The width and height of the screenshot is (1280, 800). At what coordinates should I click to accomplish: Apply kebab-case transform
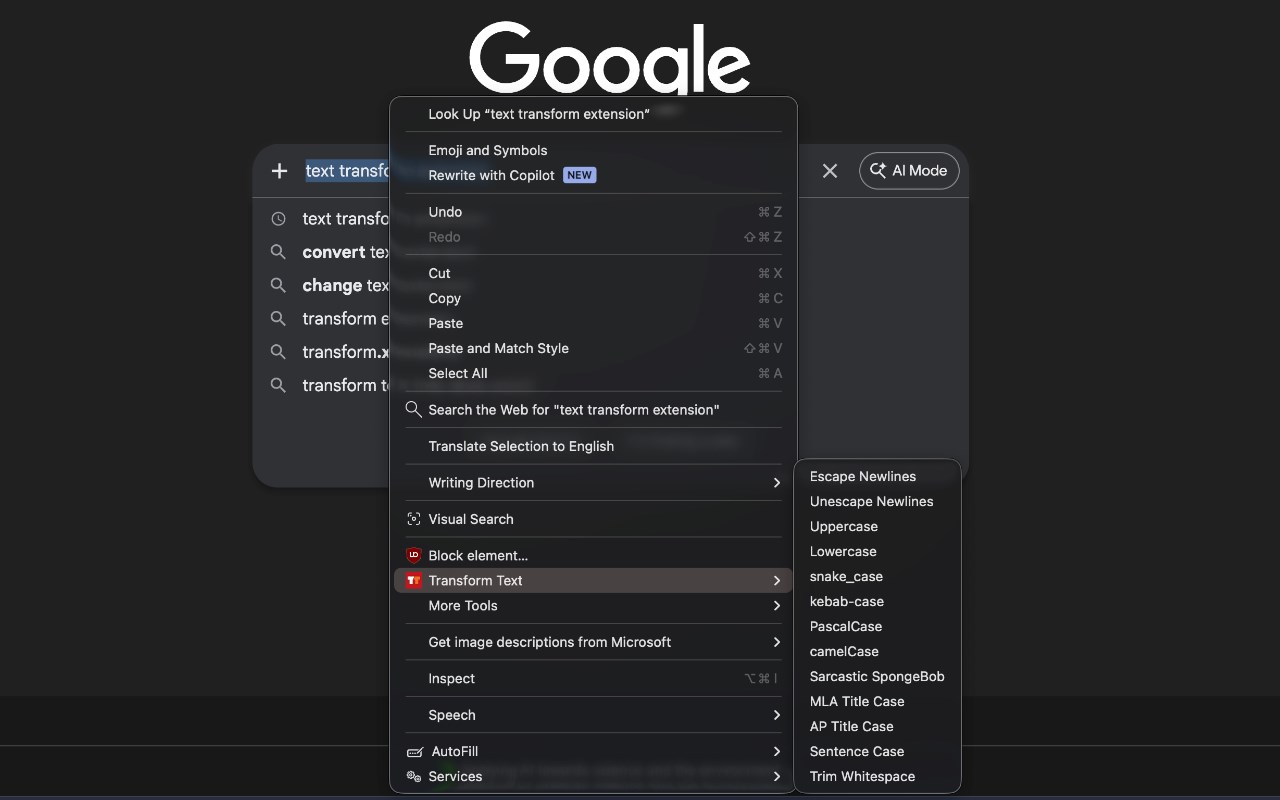tap(877, 601)
